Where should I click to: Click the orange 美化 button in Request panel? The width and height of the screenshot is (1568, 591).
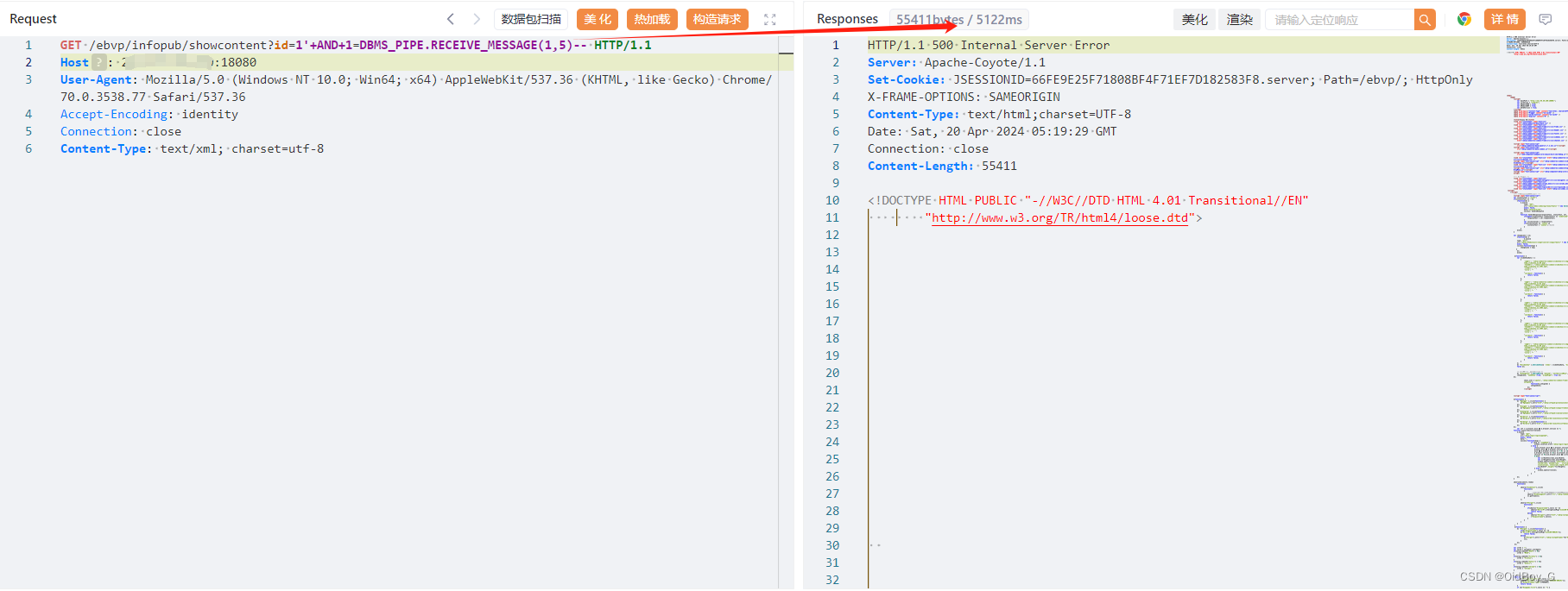click(x=597, y=19)
